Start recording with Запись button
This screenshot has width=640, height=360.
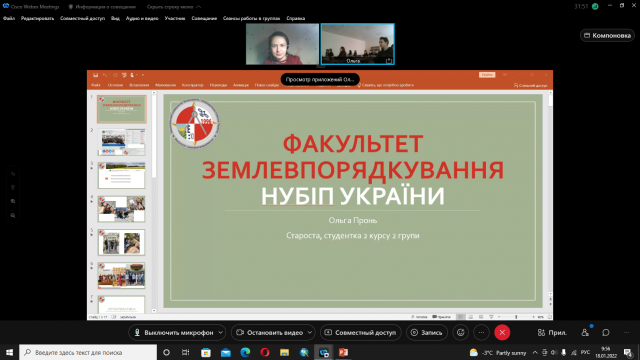point(427,333)
